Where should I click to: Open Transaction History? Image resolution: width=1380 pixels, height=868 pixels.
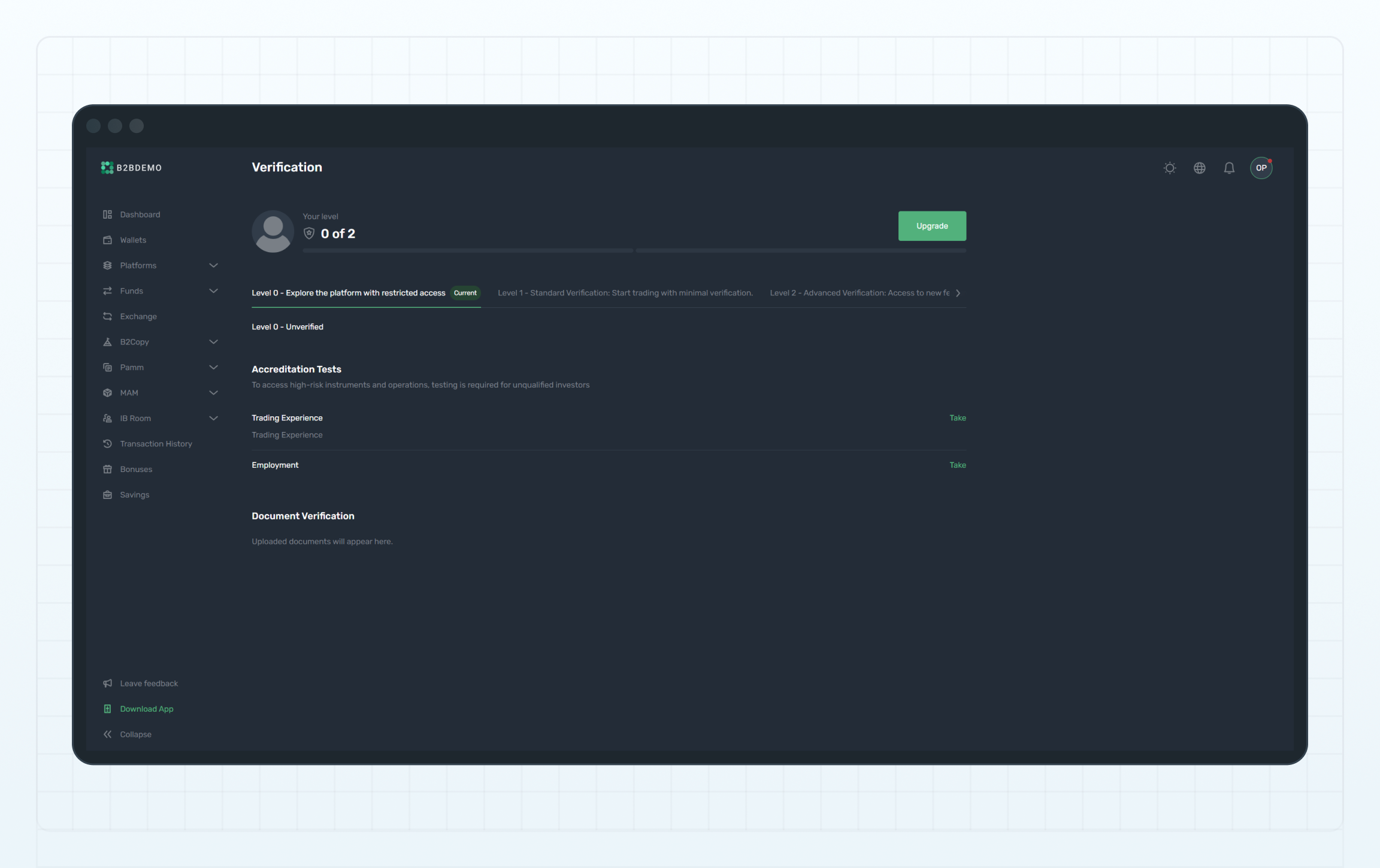tap(156, 444)
